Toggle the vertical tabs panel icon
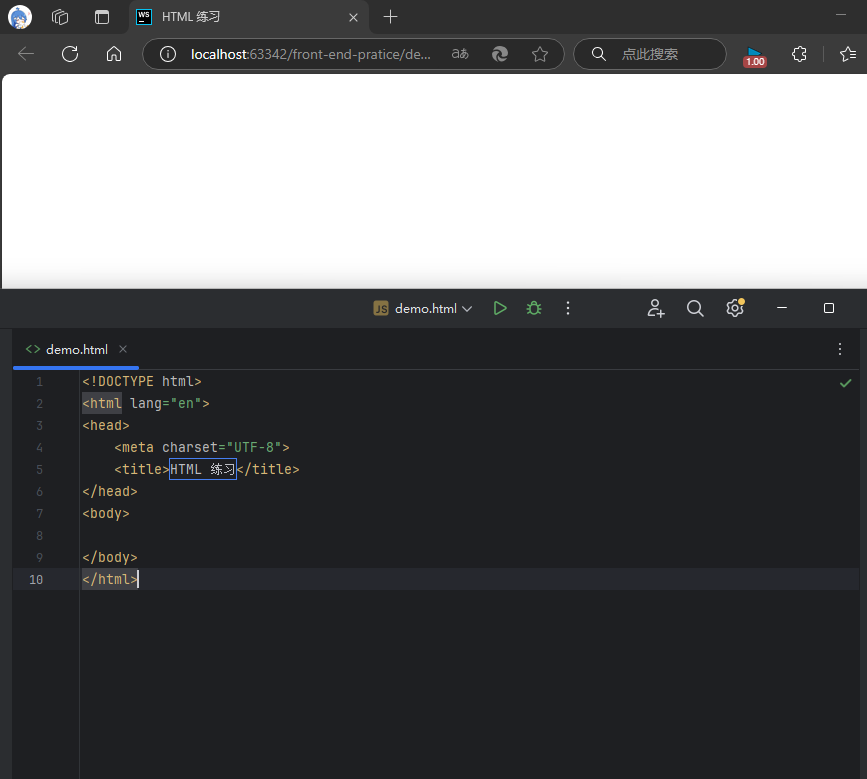The image size is (867, 779). 102,17
